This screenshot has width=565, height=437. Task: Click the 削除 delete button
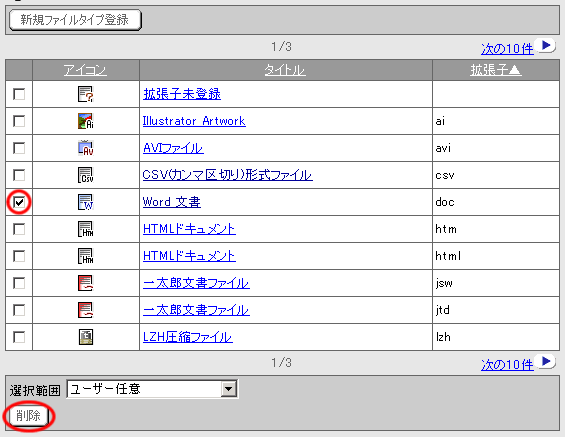(x=28, y=416)
